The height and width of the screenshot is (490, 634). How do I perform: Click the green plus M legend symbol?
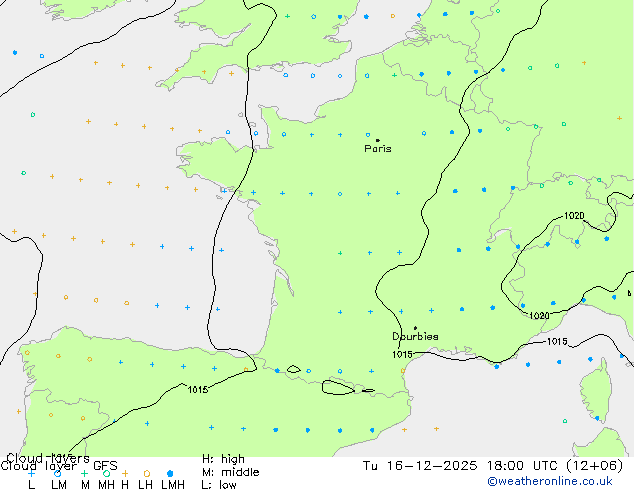coord(84,473)
